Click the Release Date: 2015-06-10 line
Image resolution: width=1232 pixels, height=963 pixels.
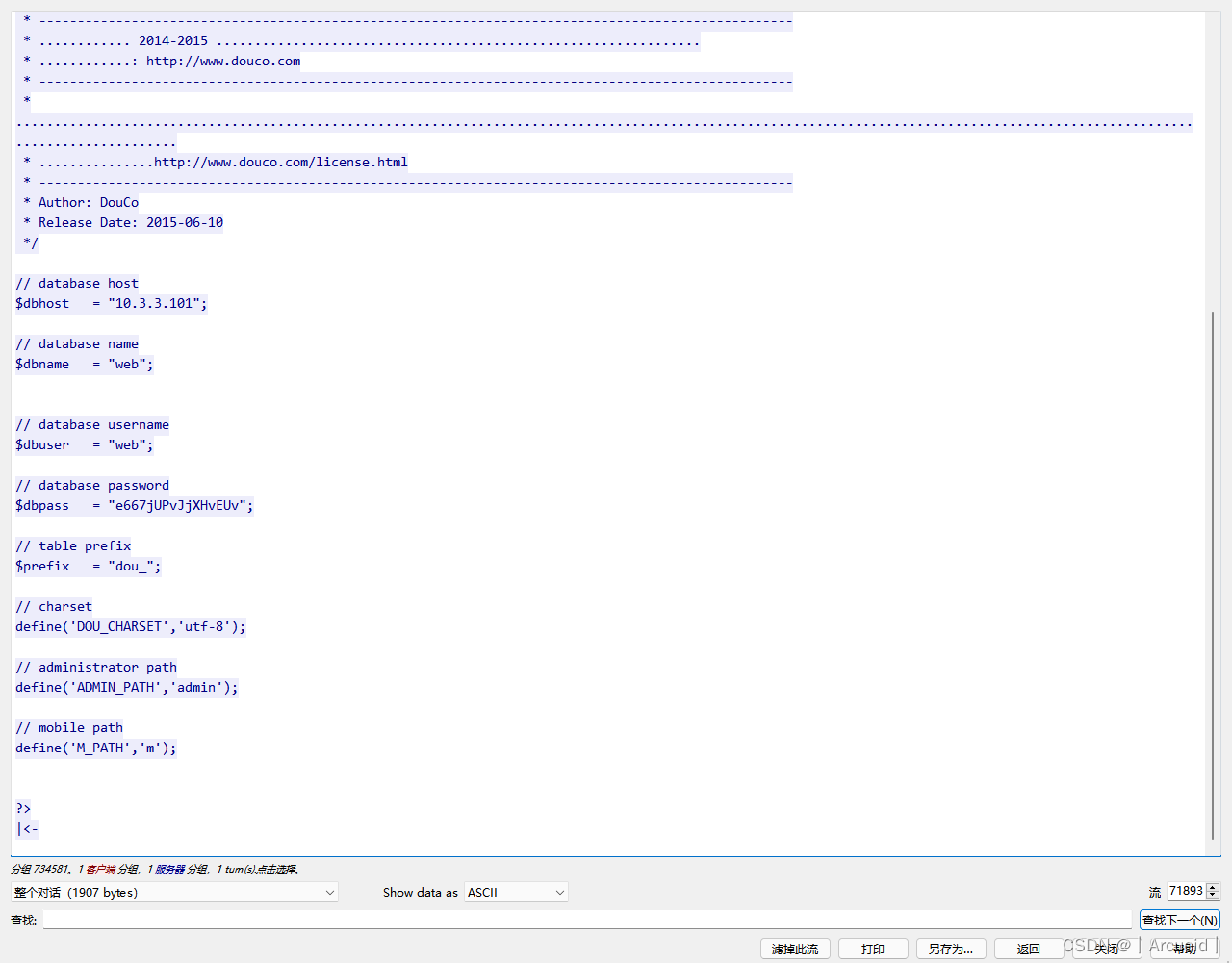click(131, 222)
